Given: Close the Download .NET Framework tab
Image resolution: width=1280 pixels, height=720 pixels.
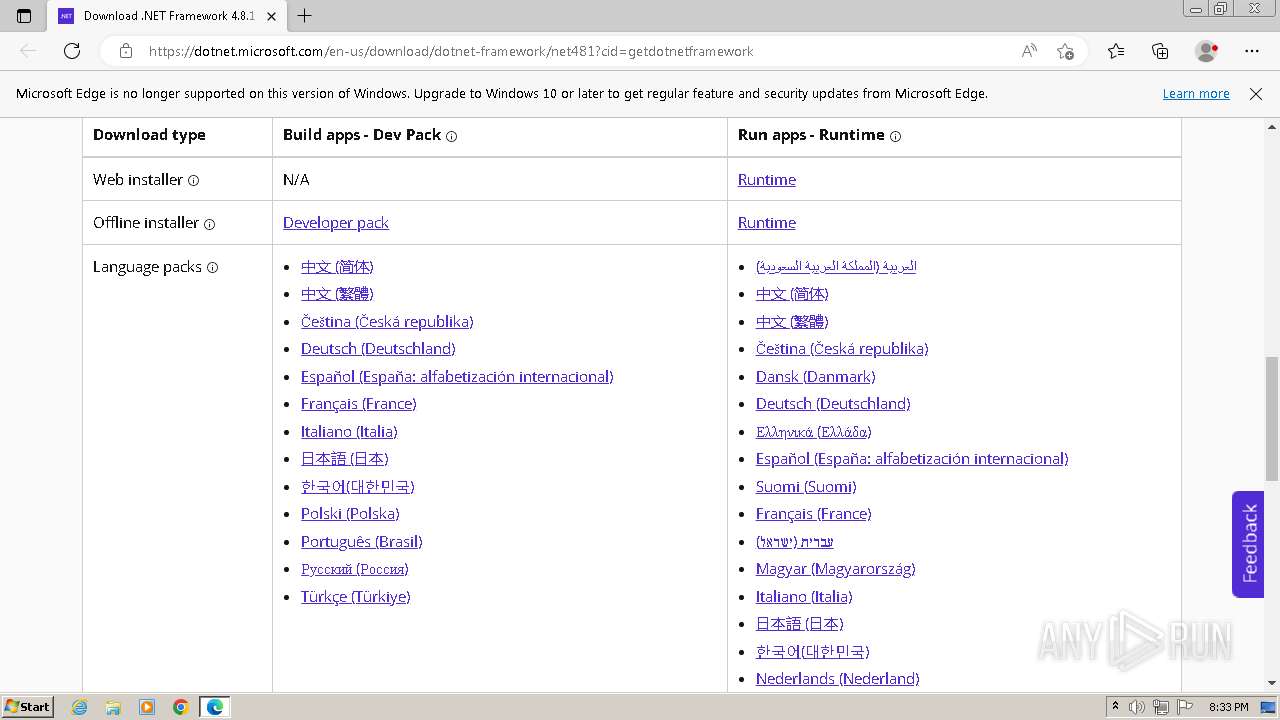Looking at the screenshot, I should [271, 16].
